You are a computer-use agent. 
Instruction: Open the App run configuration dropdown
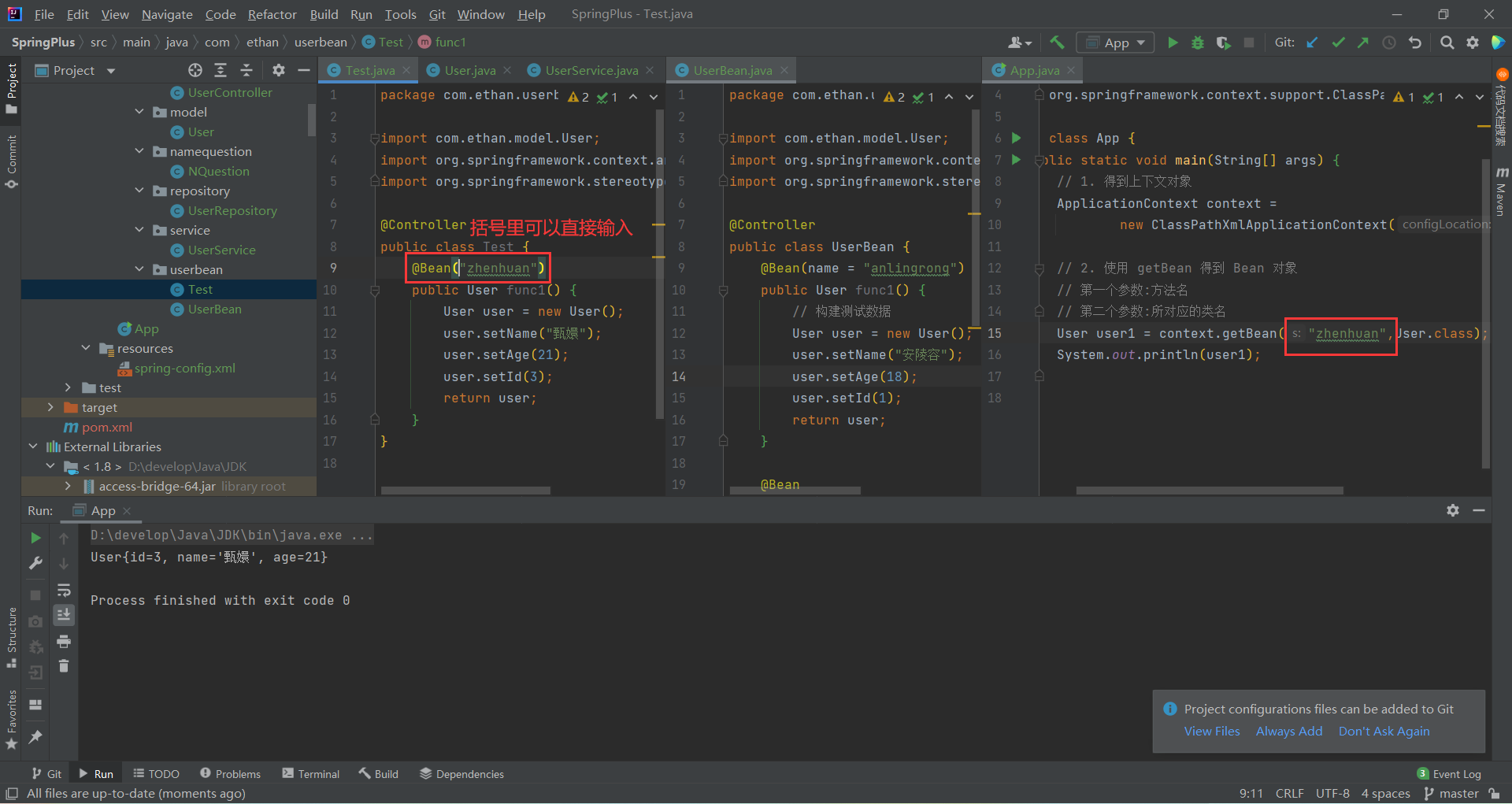click(1115, 43)
